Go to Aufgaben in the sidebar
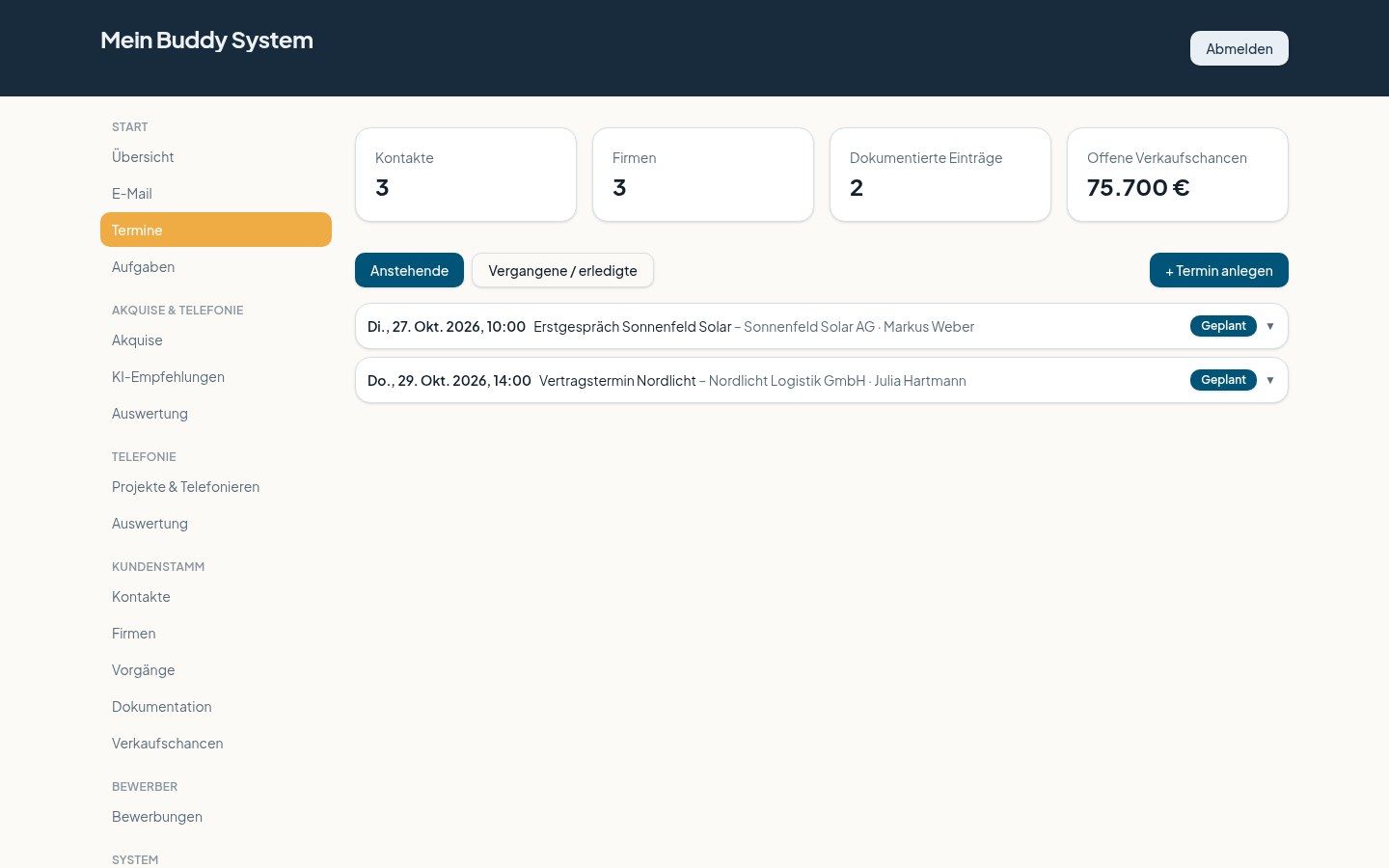The height and width of the screenshot is (868, 1389). (216, 266)
